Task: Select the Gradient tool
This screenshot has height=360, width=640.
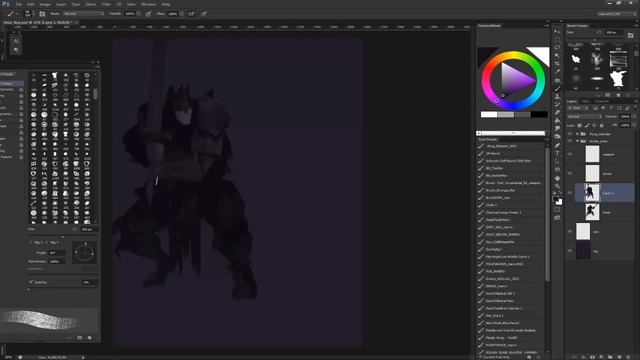Action: pyautogui.click(x=557, y=121)
